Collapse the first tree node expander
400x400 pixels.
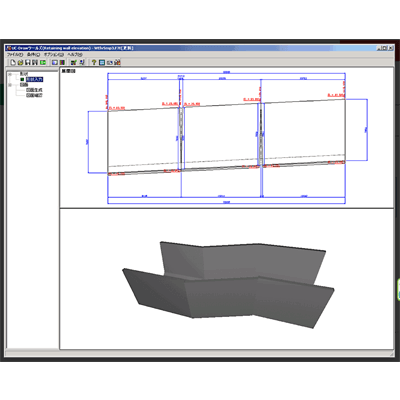[x=10, y=74]
